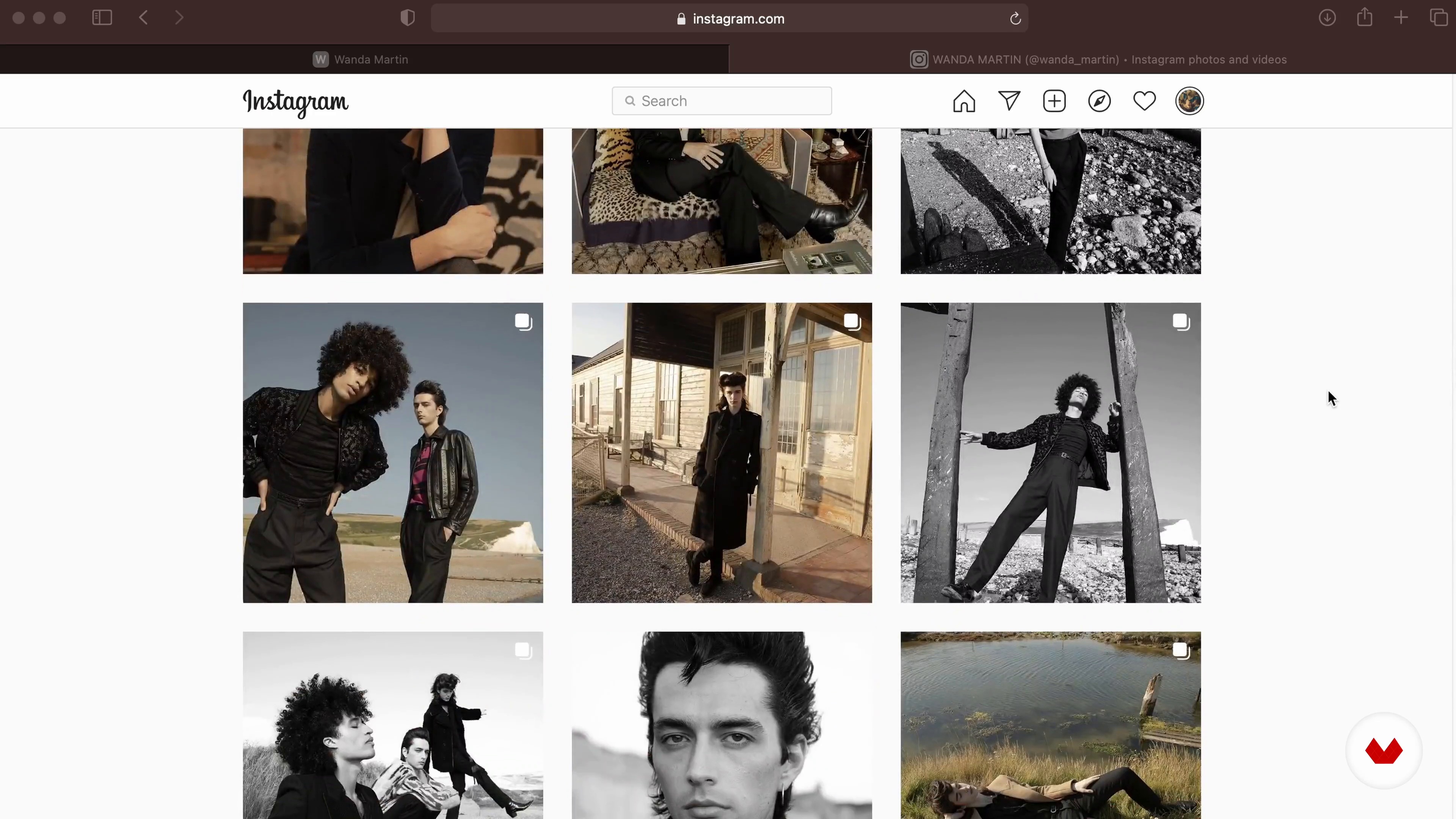Viewport: 1456px width, 819px height.
Task: Click the search magnifier icon
Action: click(630, 100)
